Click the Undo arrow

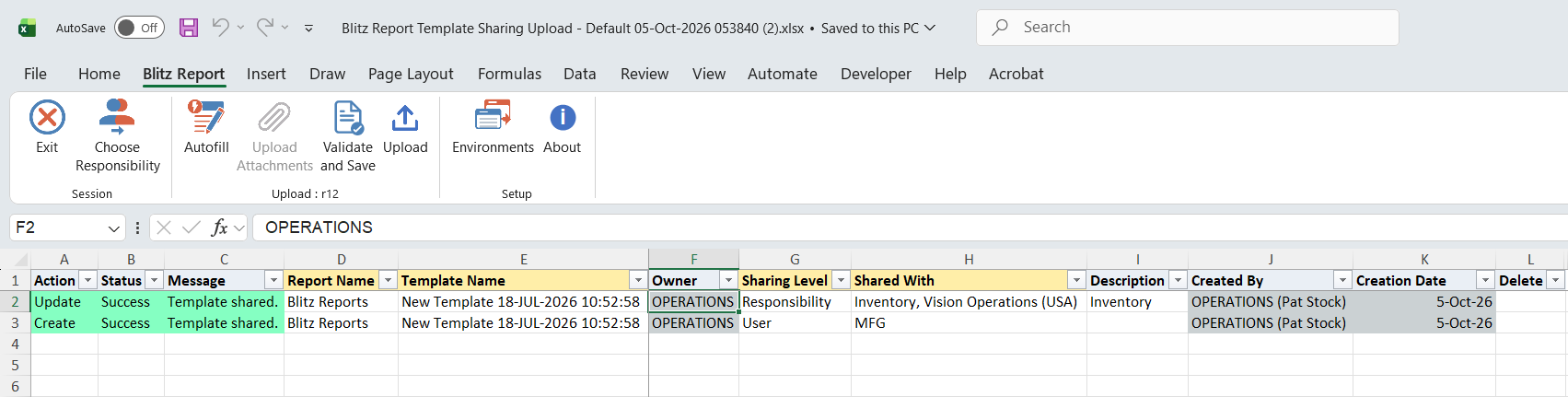(220, 28)
